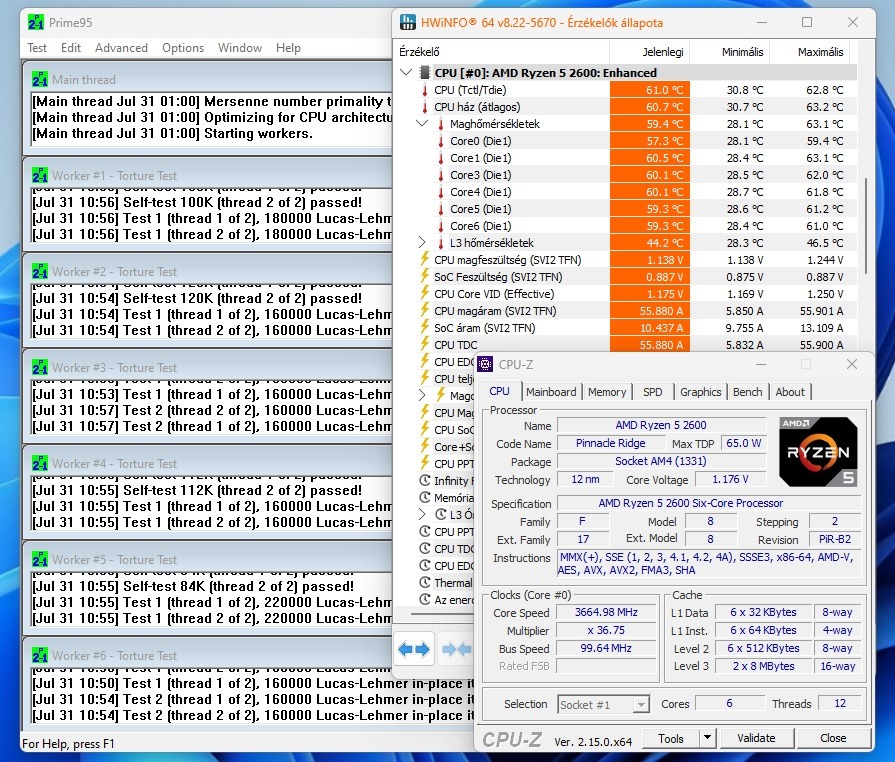Expand the Mag... row with lightning icon in HWiNFO
The width and height of the screenshot is (895, 762).
tap(422, 395)
